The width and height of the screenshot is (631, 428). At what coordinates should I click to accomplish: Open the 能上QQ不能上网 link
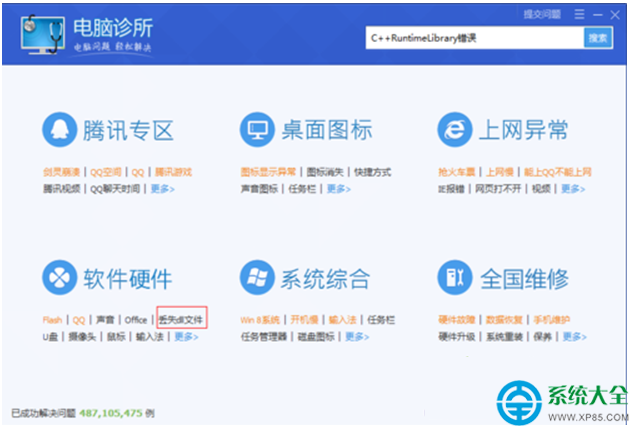(x=558, y=173)
